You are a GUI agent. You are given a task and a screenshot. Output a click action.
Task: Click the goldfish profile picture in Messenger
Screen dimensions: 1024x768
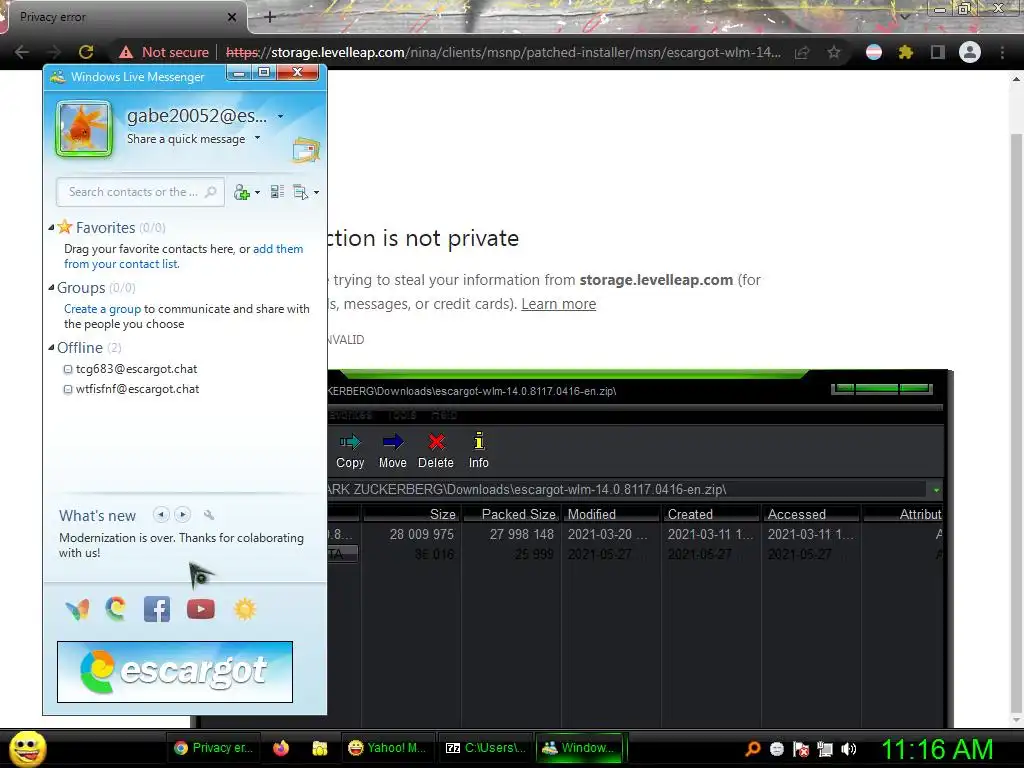pyautogui.click(x=84, y=128)
